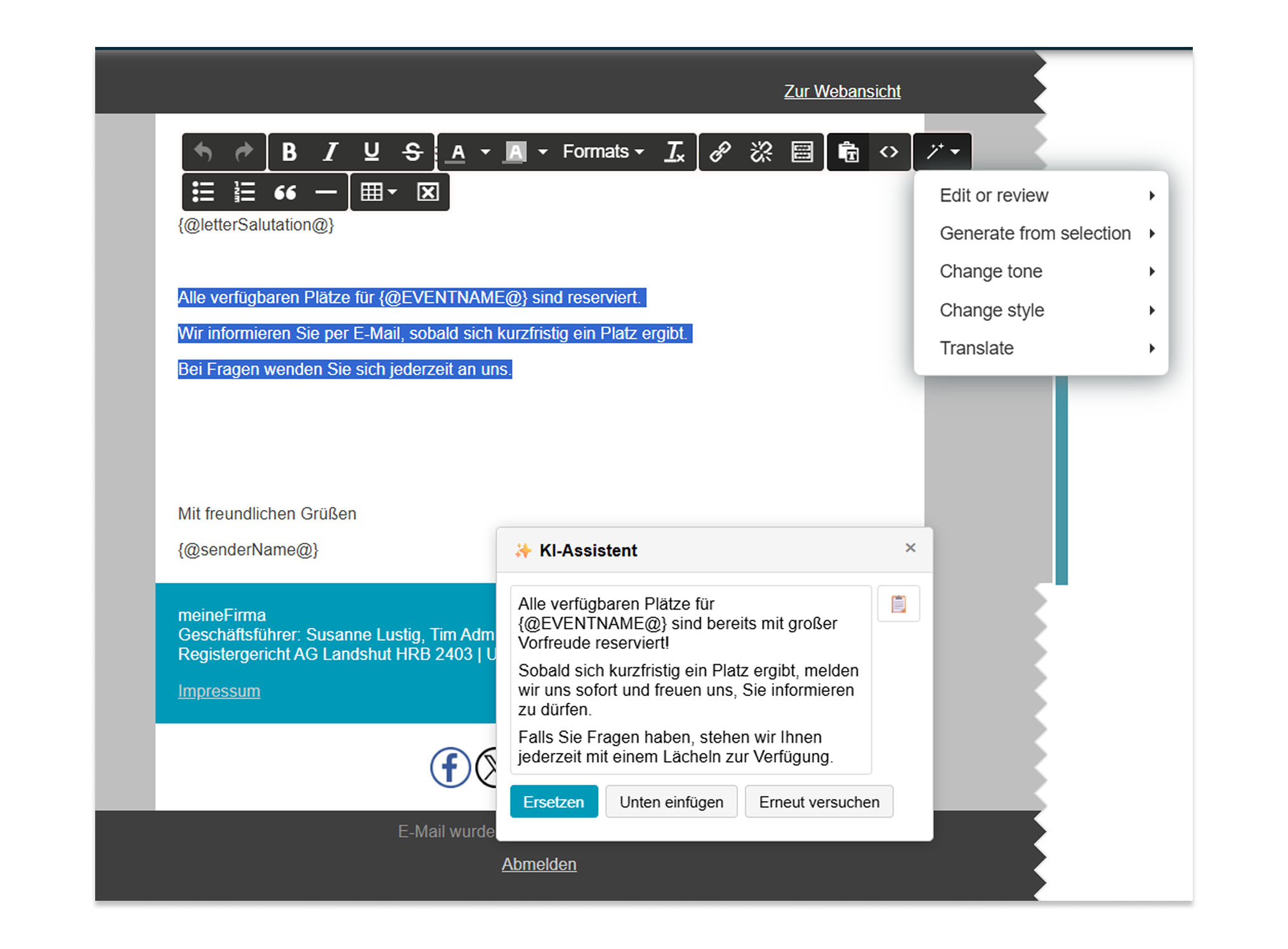Click inside the AI generated text box
The image size is (1288, 949).
690,680
